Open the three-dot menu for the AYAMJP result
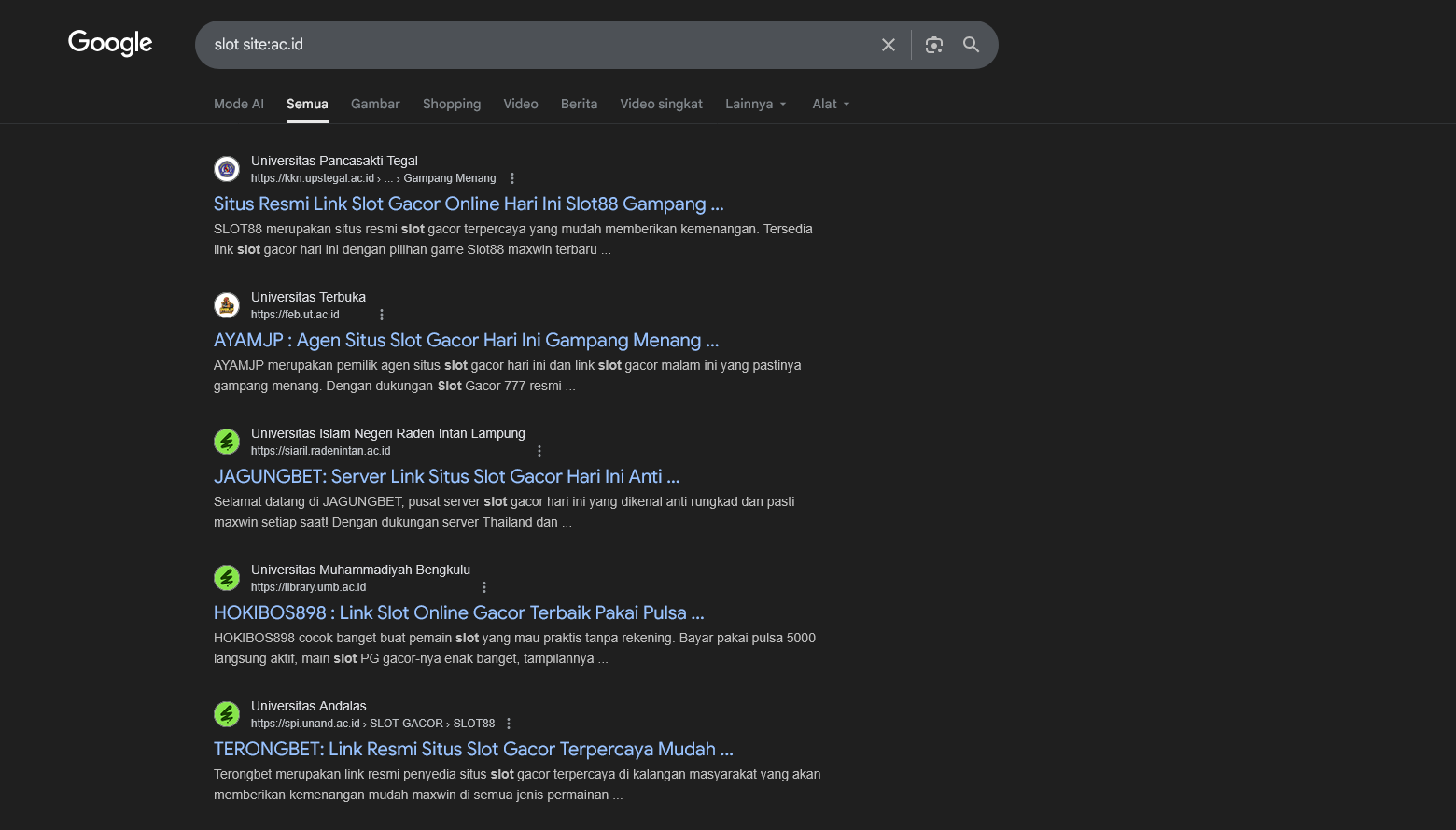Screen dimensions: 1456x830 pyautogui.click(x=381, y=315)
